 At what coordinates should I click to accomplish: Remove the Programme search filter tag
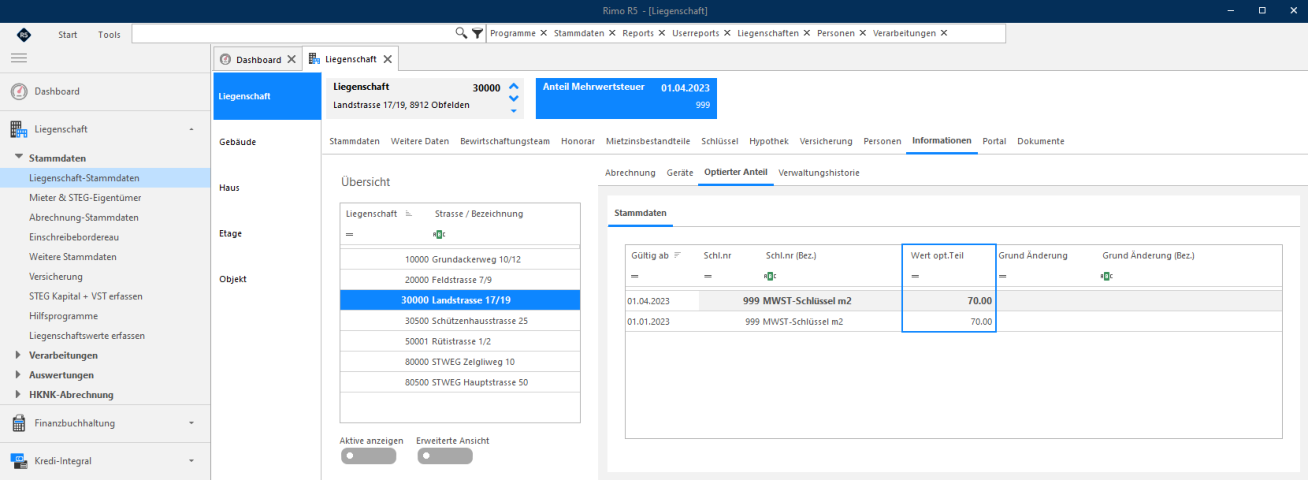click(x=543, y=33)
